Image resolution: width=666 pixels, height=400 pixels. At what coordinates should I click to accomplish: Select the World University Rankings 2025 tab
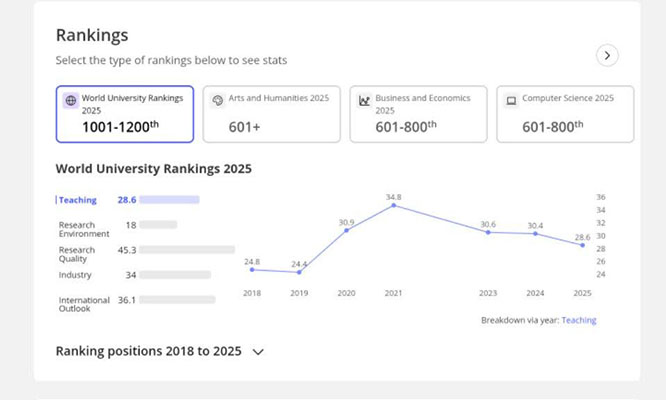[125, 113]
